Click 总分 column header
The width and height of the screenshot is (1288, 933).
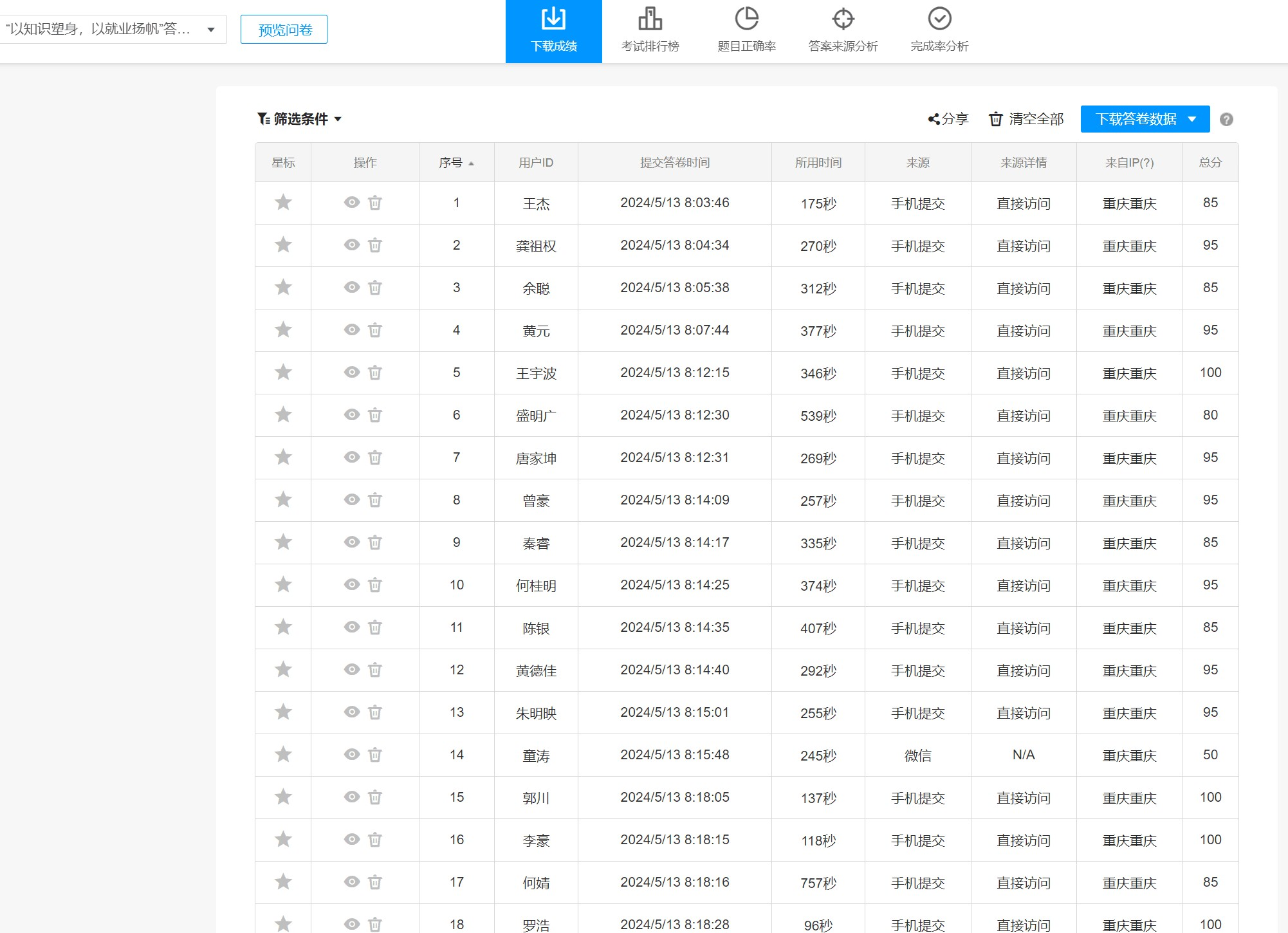pos(1210,163)
